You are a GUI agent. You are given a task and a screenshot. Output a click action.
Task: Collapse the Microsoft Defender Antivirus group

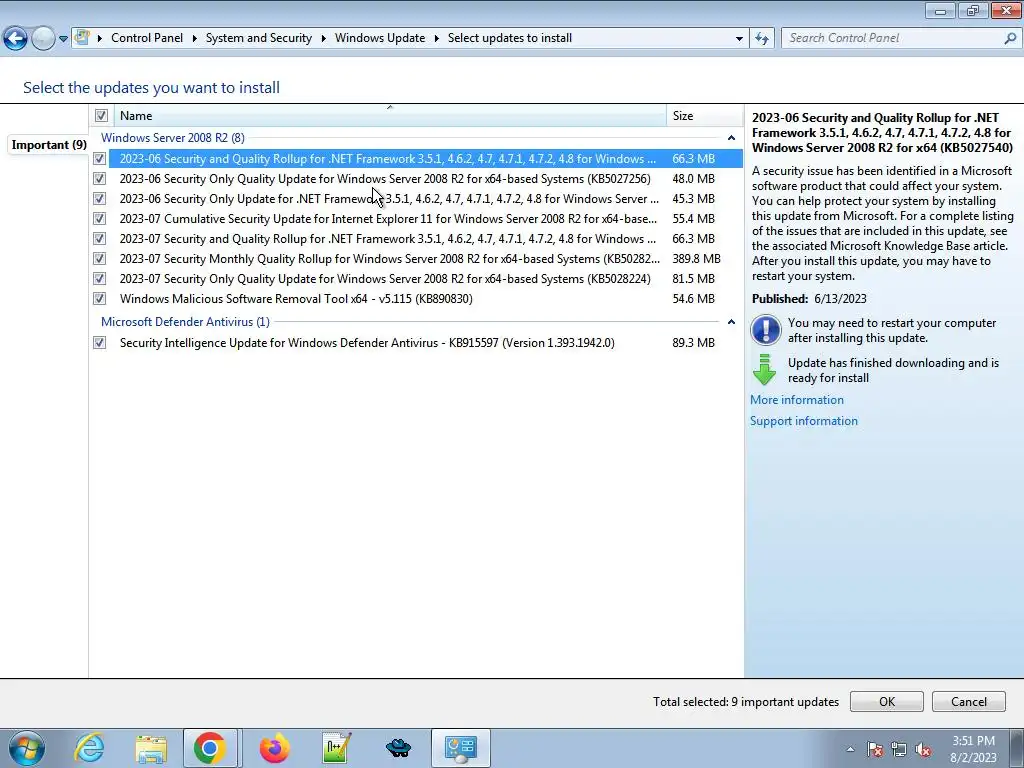tap(731, 322)
